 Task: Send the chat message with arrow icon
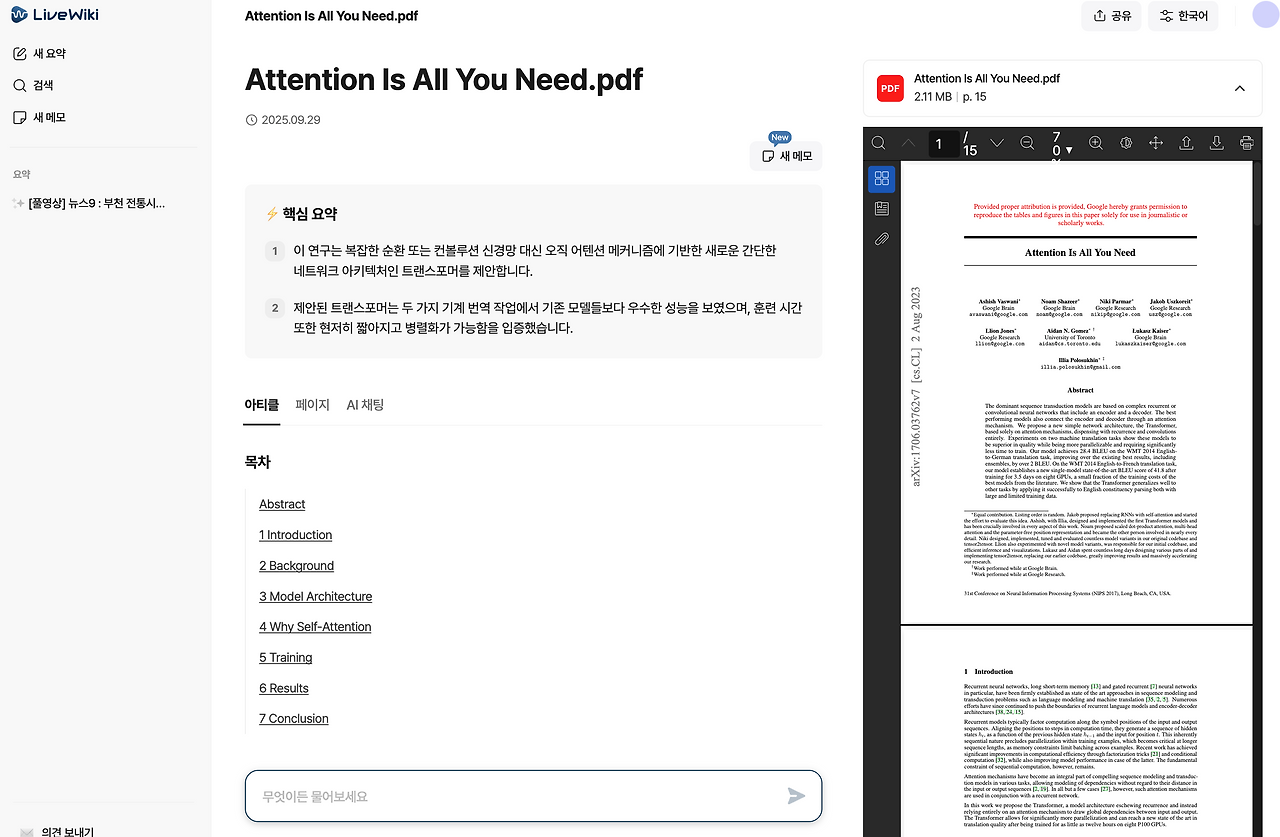point(796,796)
